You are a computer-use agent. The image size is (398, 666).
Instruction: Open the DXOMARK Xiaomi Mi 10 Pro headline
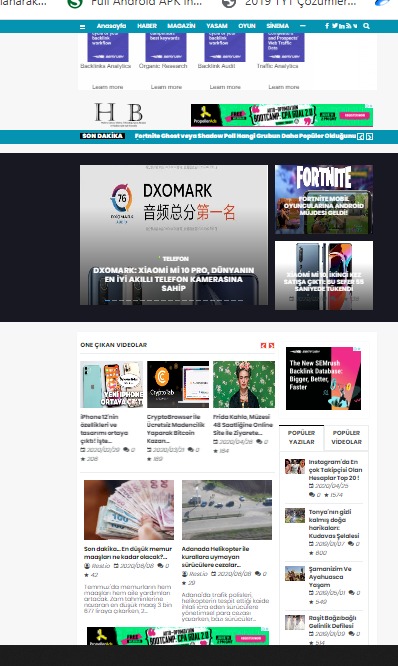coord(173,279)
